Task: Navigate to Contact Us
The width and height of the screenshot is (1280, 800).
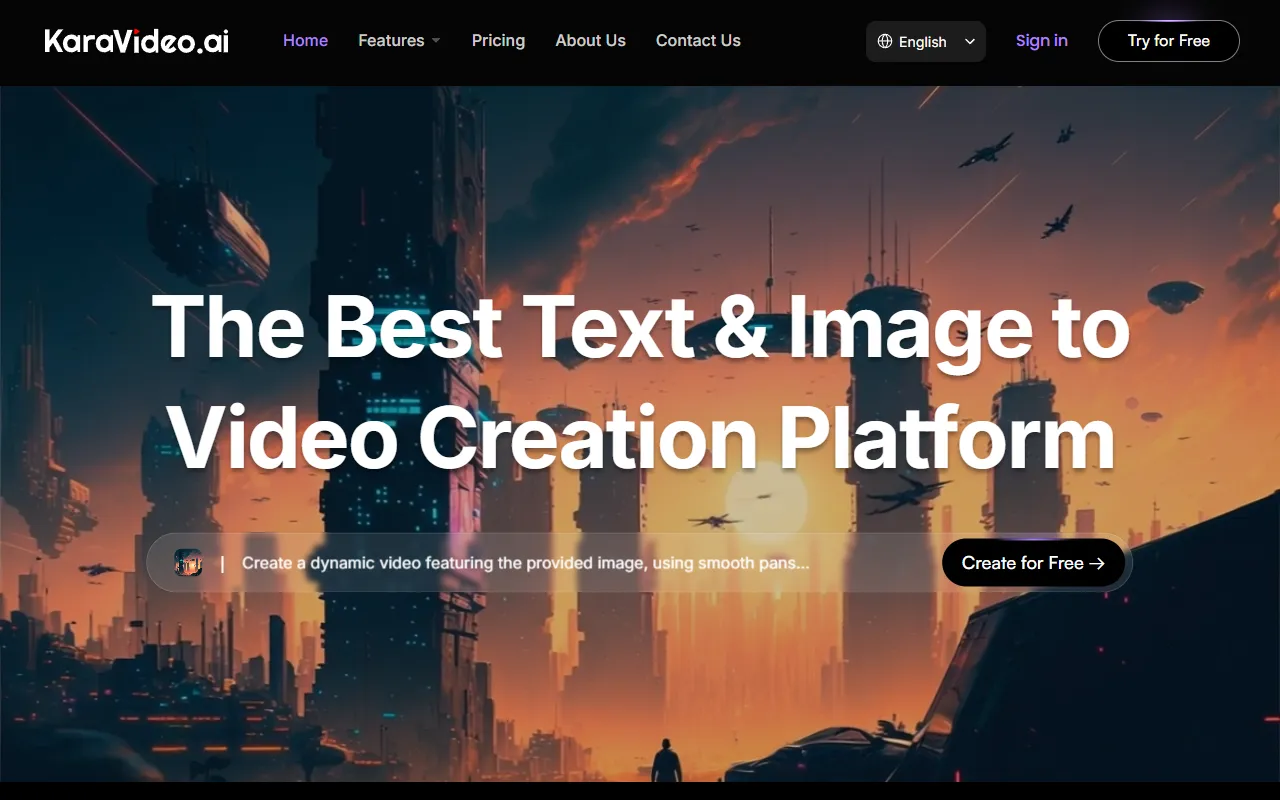Action: click(x=698, y=41)
